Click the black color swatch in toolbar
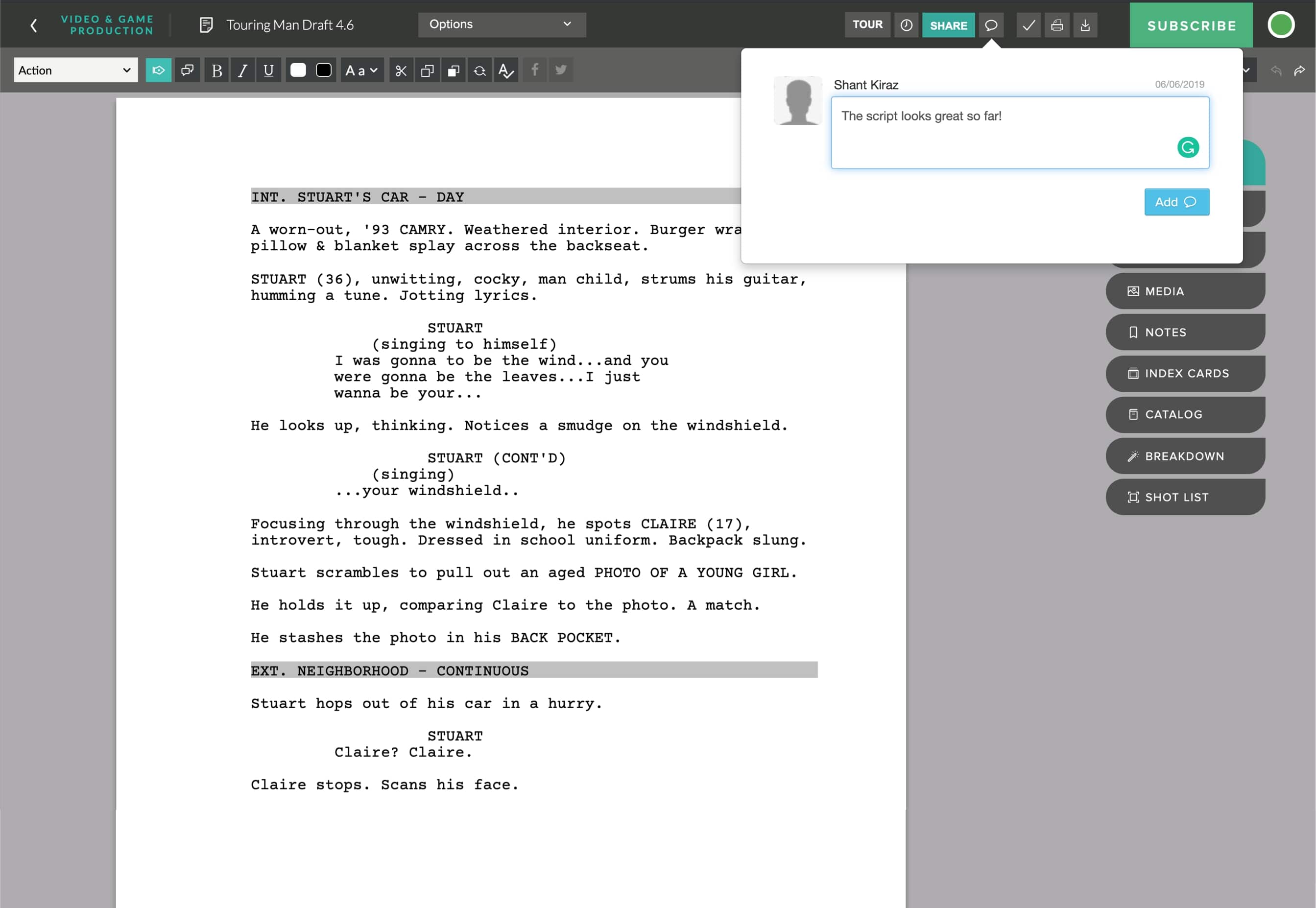The image size is (1316, 908). pyautogui.click(x=323, y=71)
